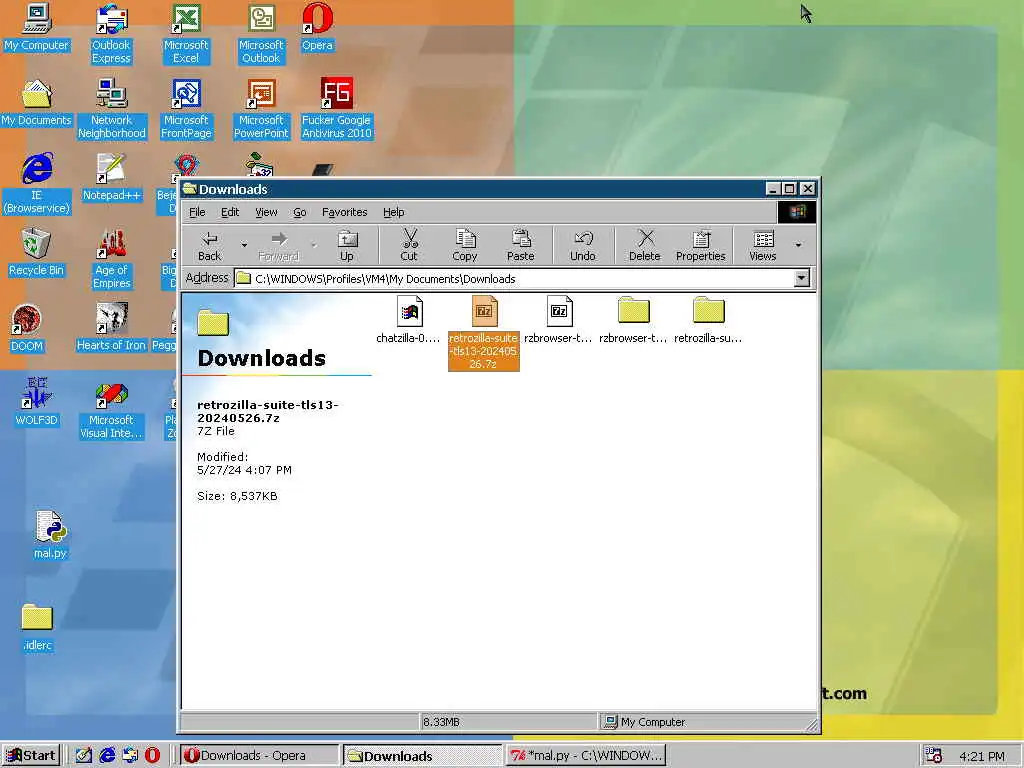Delete the selected file
This screenshot has width=1024, height=768.
click(x=645, y=246)
